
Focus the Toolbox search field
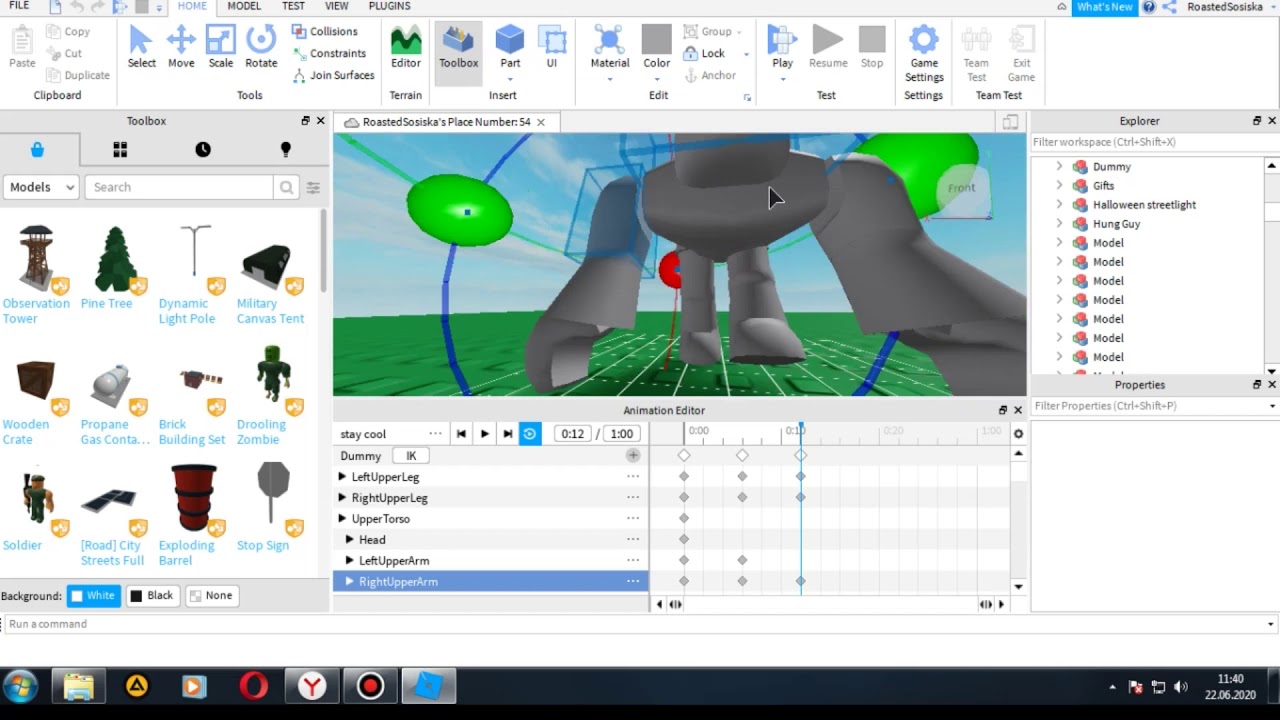tap(179, 187)
